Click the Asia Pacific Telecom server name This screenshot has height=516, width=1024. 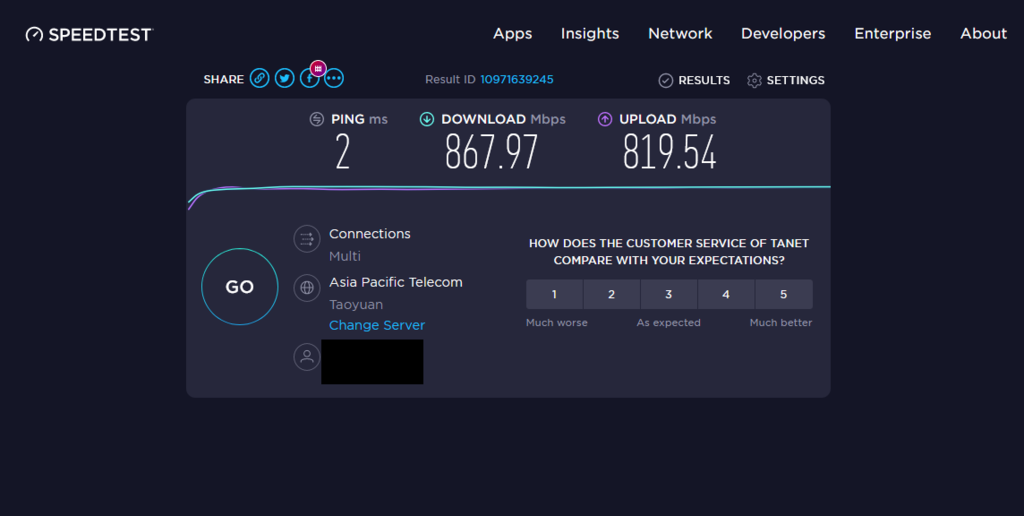coord(396,282)
